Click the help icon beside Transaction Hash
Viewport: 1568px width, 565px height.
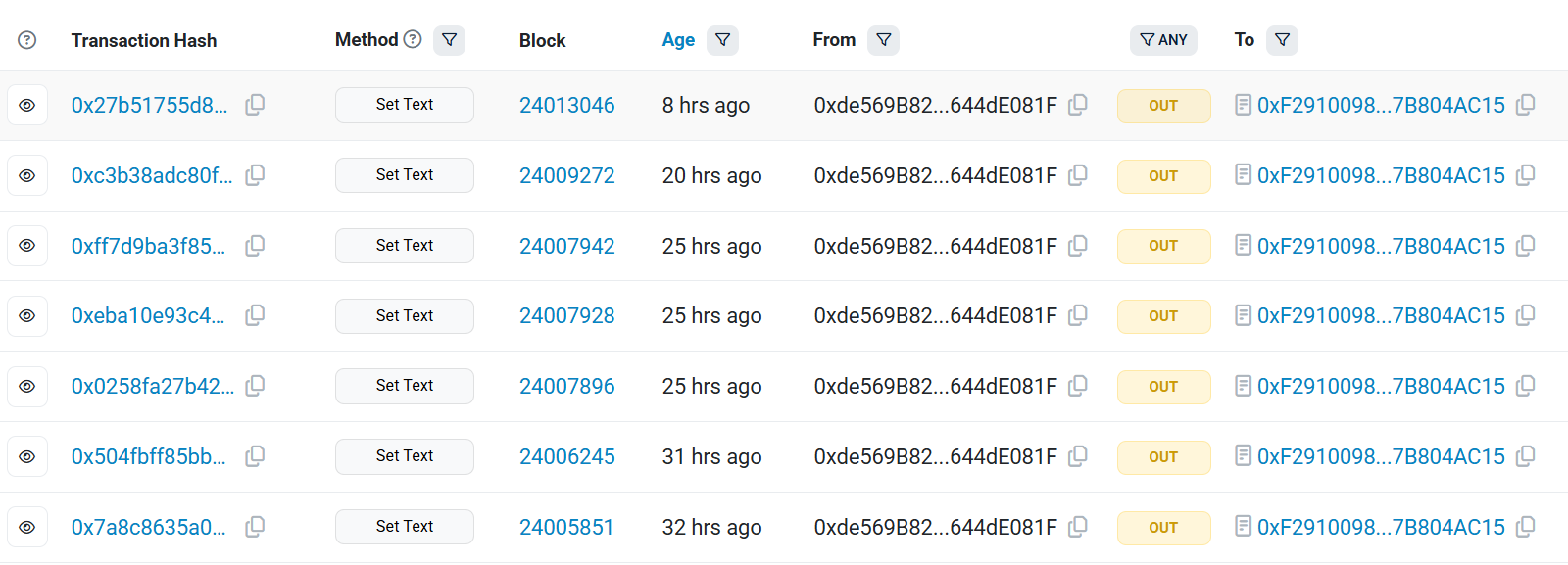tap(27, 40)
